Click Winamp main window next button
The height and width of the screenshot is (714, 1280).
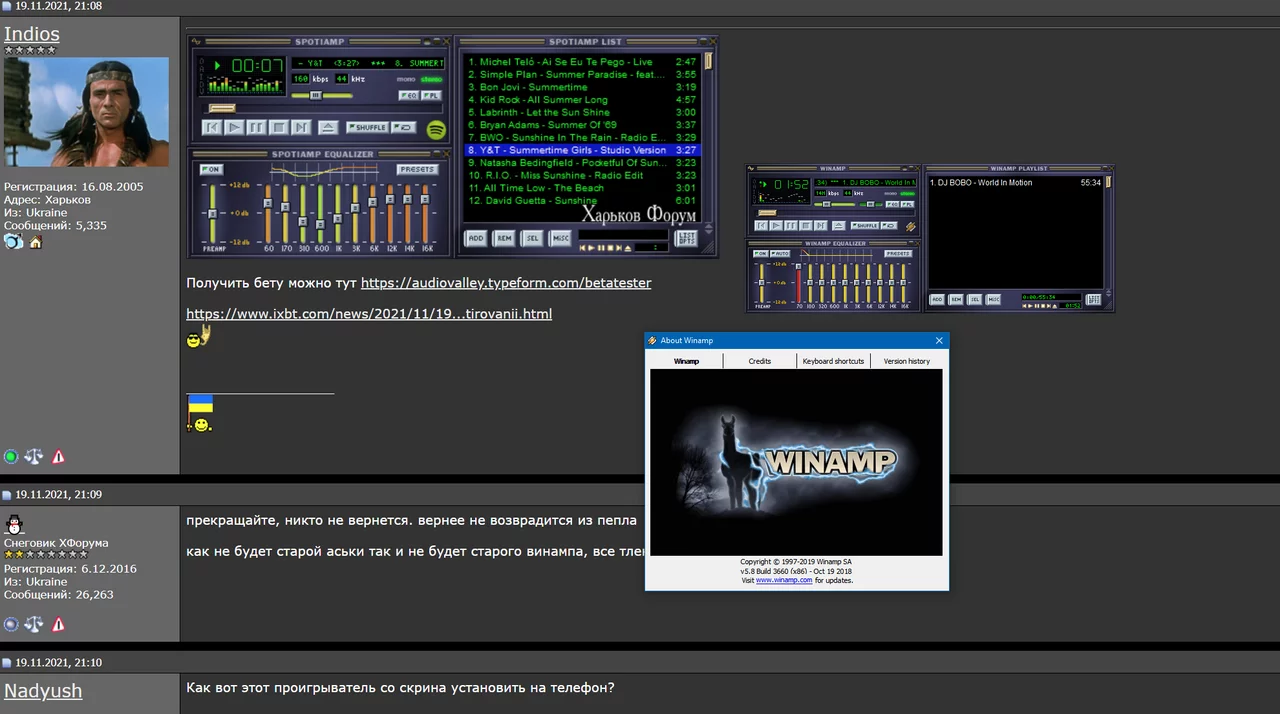tap(821, 225)
